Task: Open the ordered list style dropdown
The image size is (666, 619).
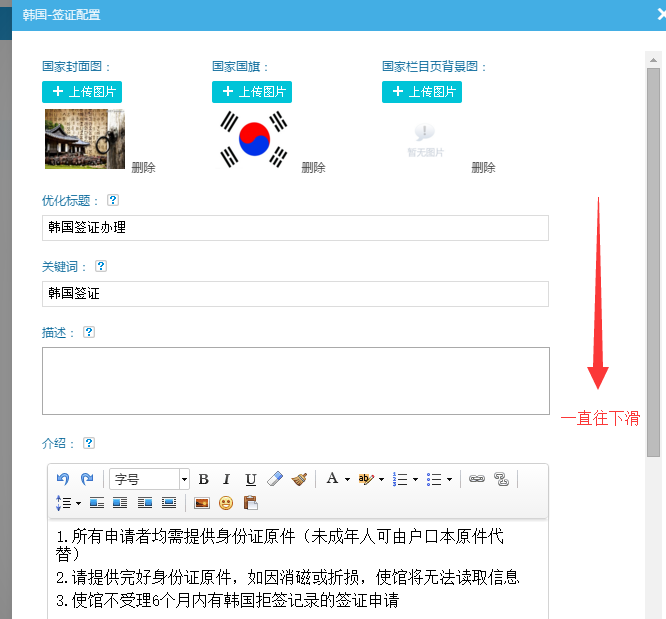Action: pyautogui.click(x=415, y=480)
